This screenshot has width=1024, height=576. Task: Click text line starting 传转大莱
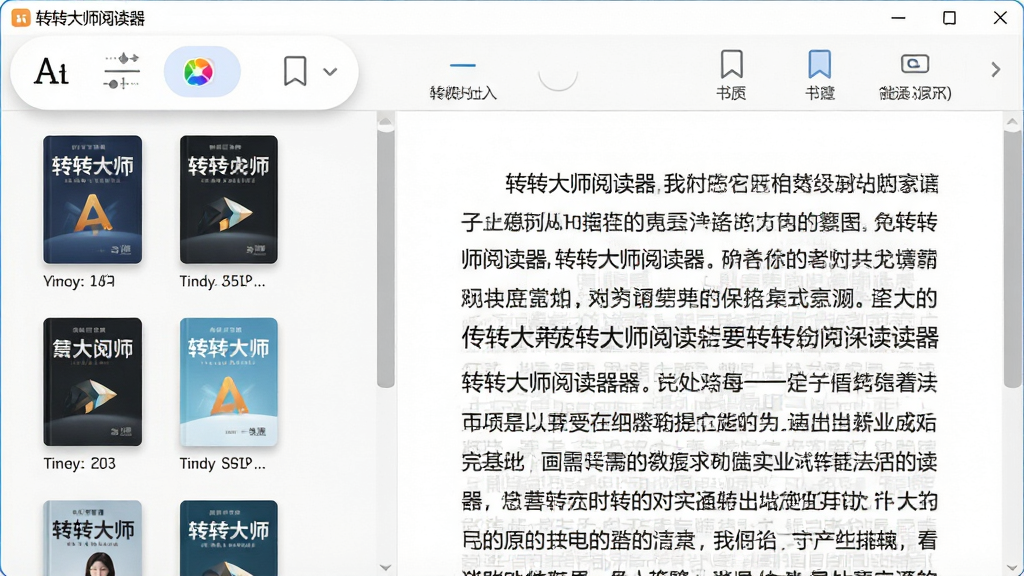[699, 338]
